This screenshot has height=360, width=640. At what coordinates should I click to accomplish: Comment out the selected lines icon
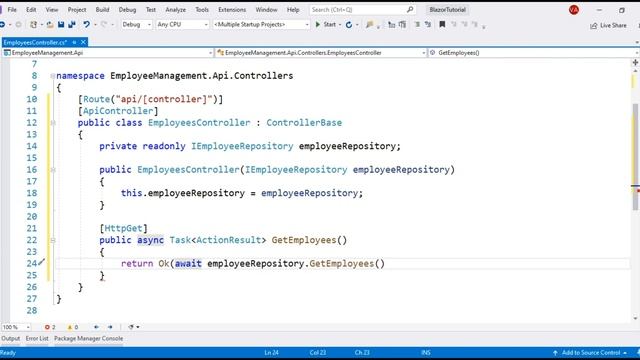[417, 25]
